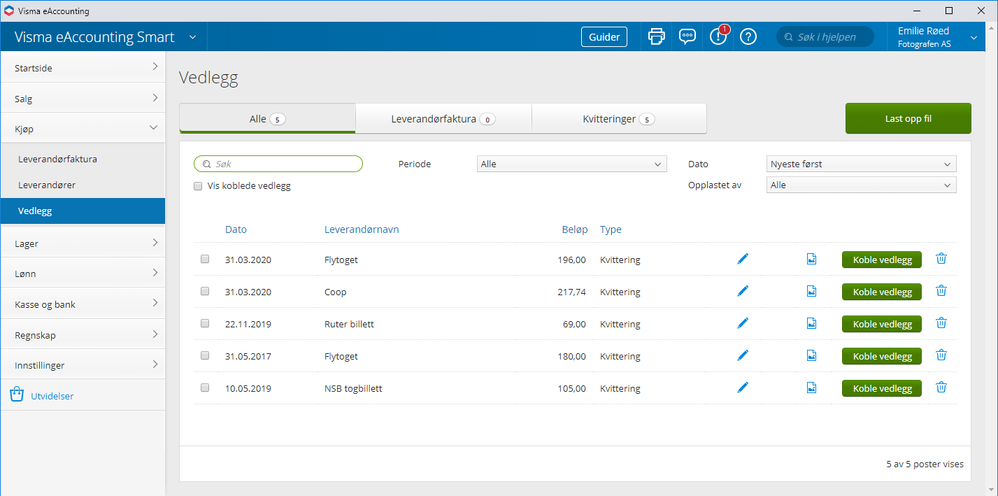Delete the Coop receipt with trash icon
Image resolution: width=998 pixels, height=496 pixels.
tap(941, 290)
